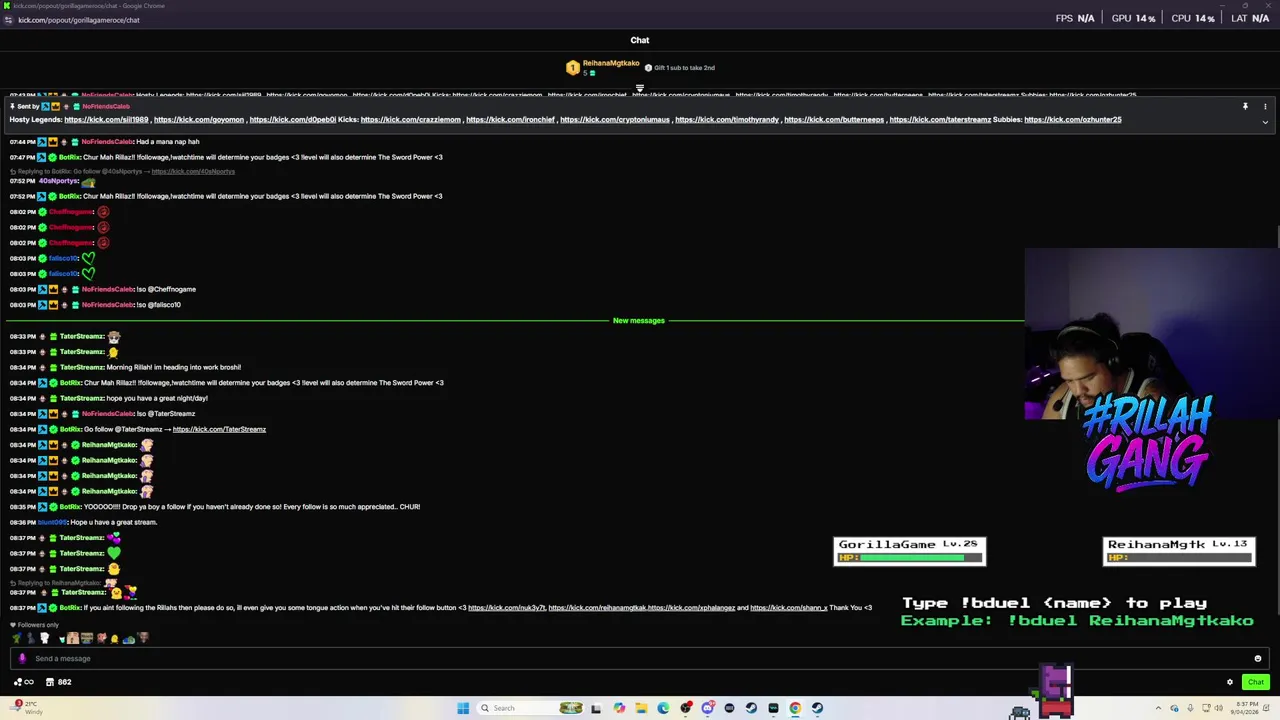
Task: Open Copilot icon on the taskbar
Action: [x=619, y=708]
